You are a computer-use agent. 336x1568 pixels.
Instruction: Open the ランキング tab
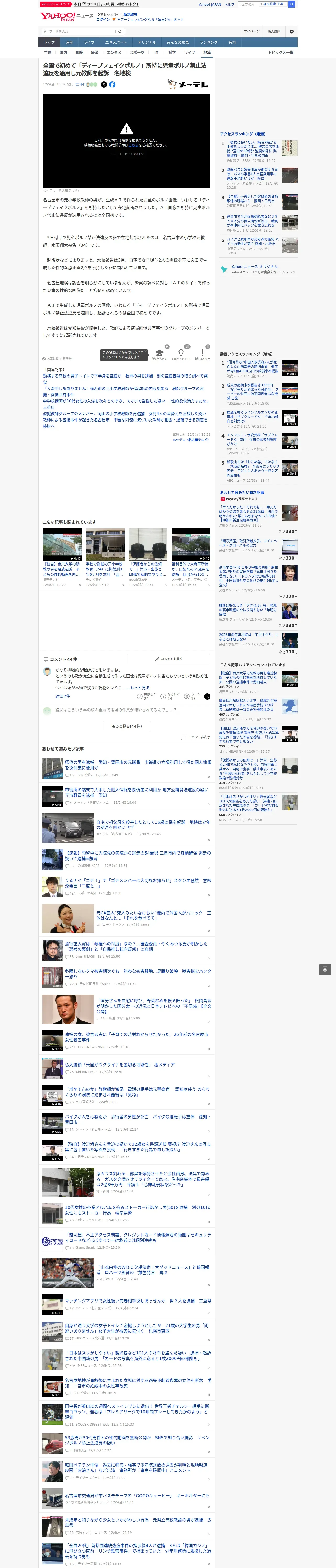tap(209, 43)
